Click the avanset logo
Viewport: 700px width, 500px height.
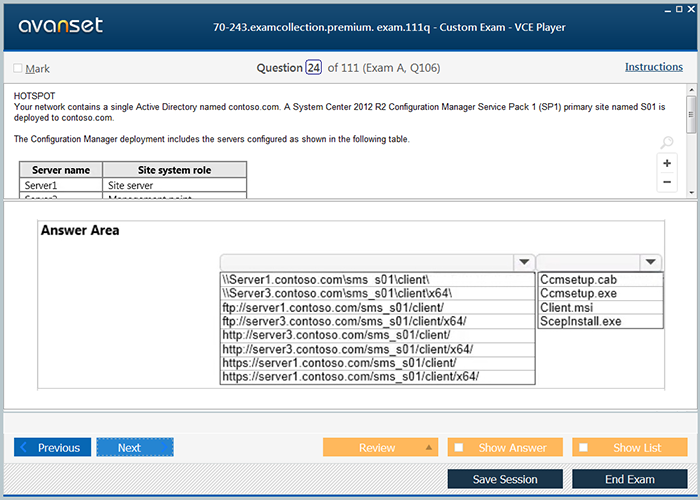pos(61,25)
